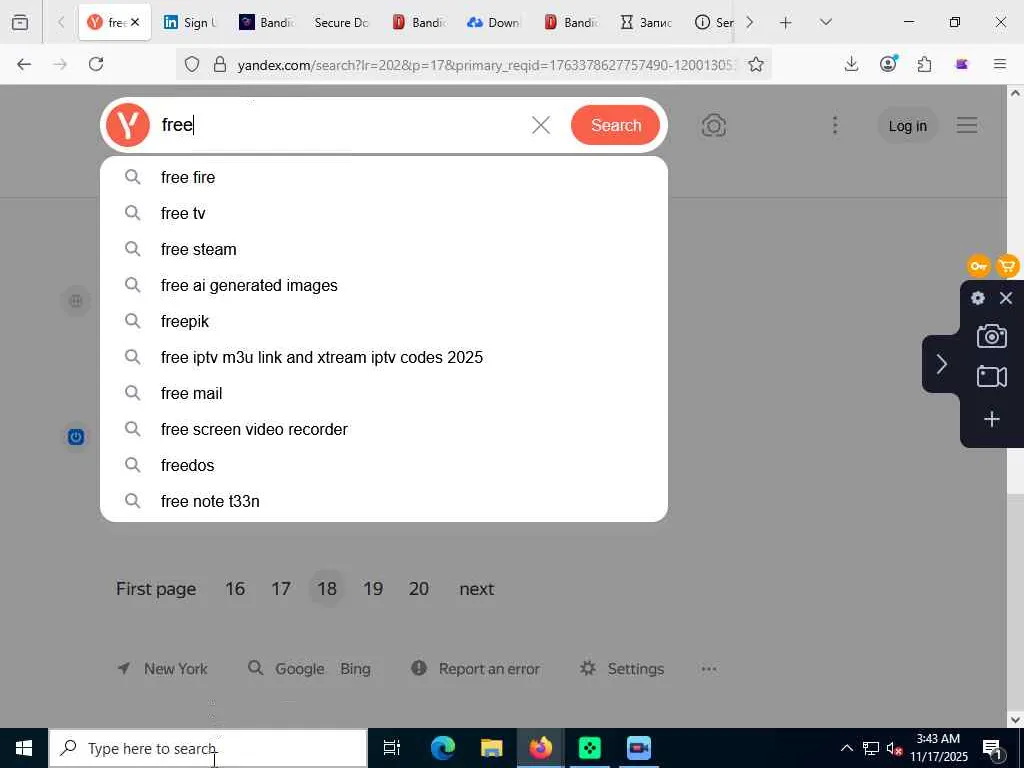Image resolution: width=1024 pixels, height=768 pixels.
Task: Go to results page 19
Action: click(x=373, y=588)
